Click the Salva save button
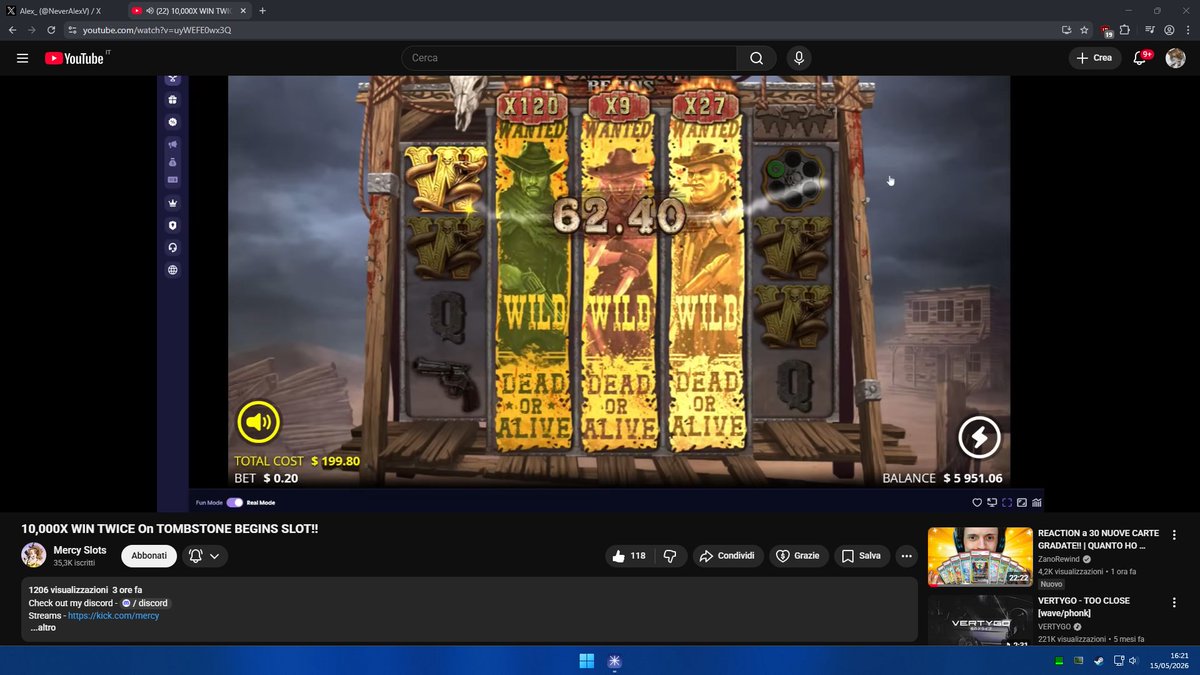 [861, 556]
